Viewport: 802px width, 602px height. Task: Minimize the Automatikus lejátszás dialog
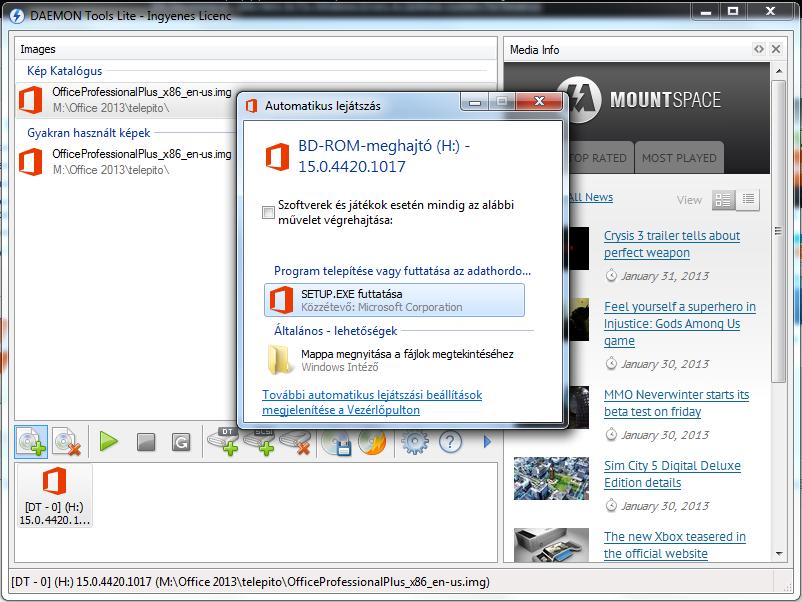pyautogui.click(x=475, y=101)
